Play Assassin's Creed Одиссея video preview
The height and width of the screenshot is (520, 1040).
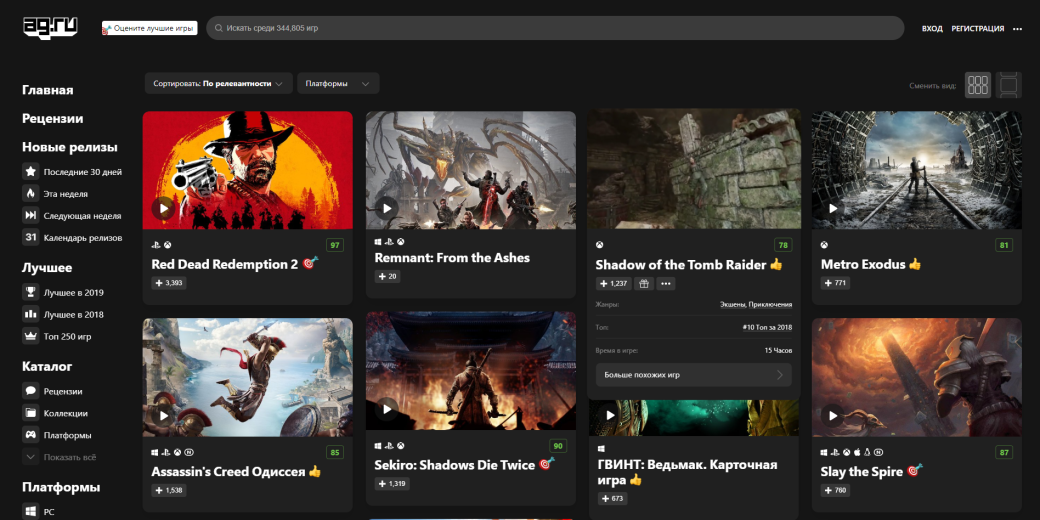pos(163,416)
